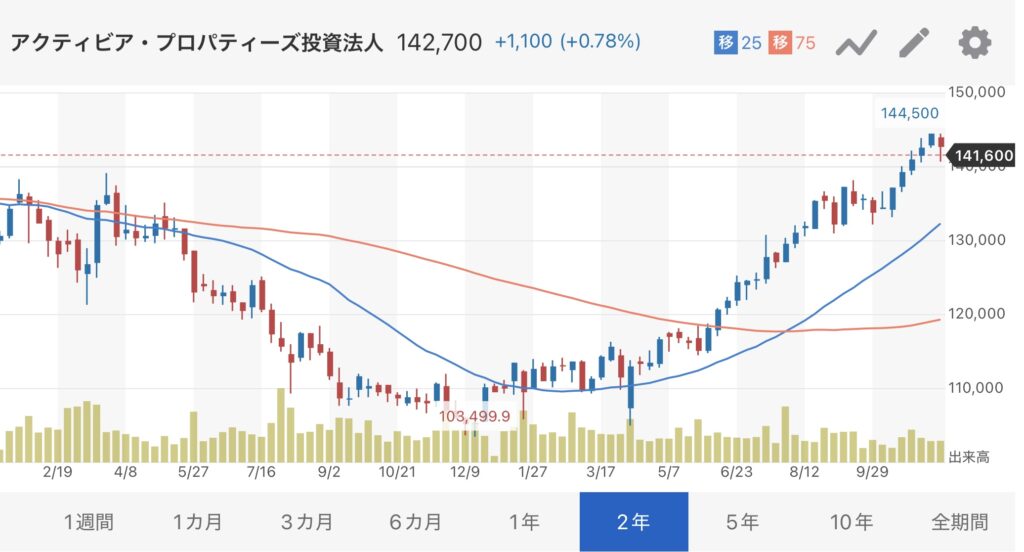The width and height of the screenshot is (1024, 552).
Task: Open the chart type line icon
Action: point(856,43)
